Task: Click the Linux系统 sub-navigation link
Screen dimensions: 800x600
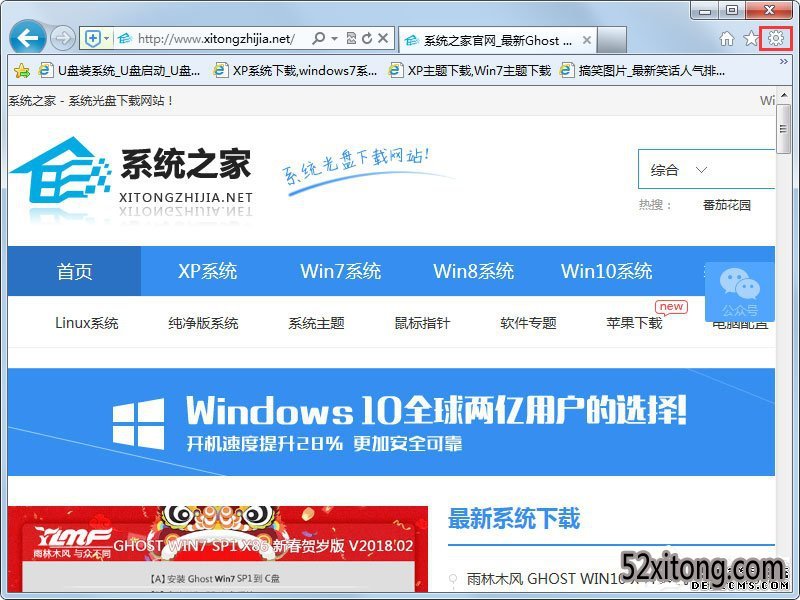Action: click(x=87, y=323)
